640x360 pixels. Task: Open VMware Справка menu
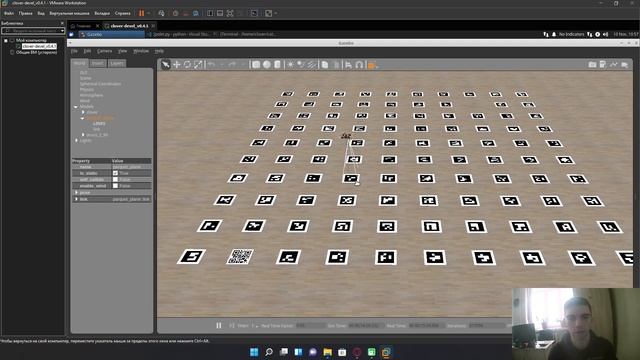click(122, 13)
